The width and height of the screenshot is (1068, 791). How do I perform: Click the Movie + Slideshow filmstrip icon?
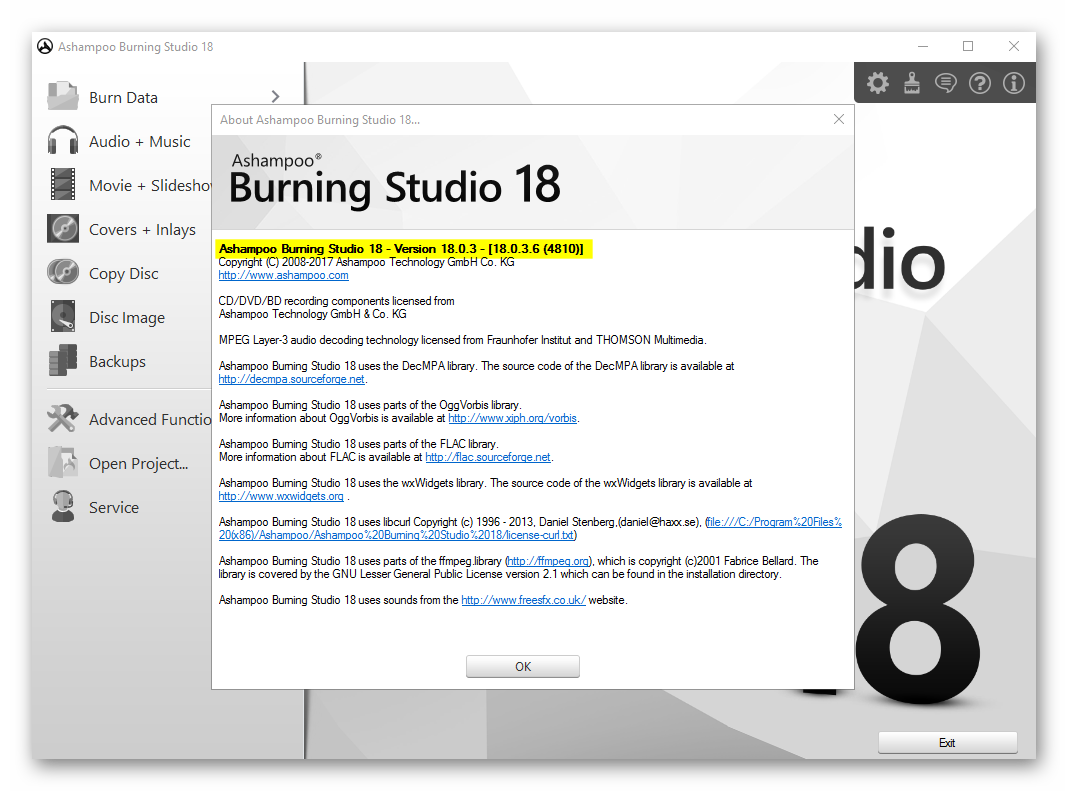click(62, 185)
